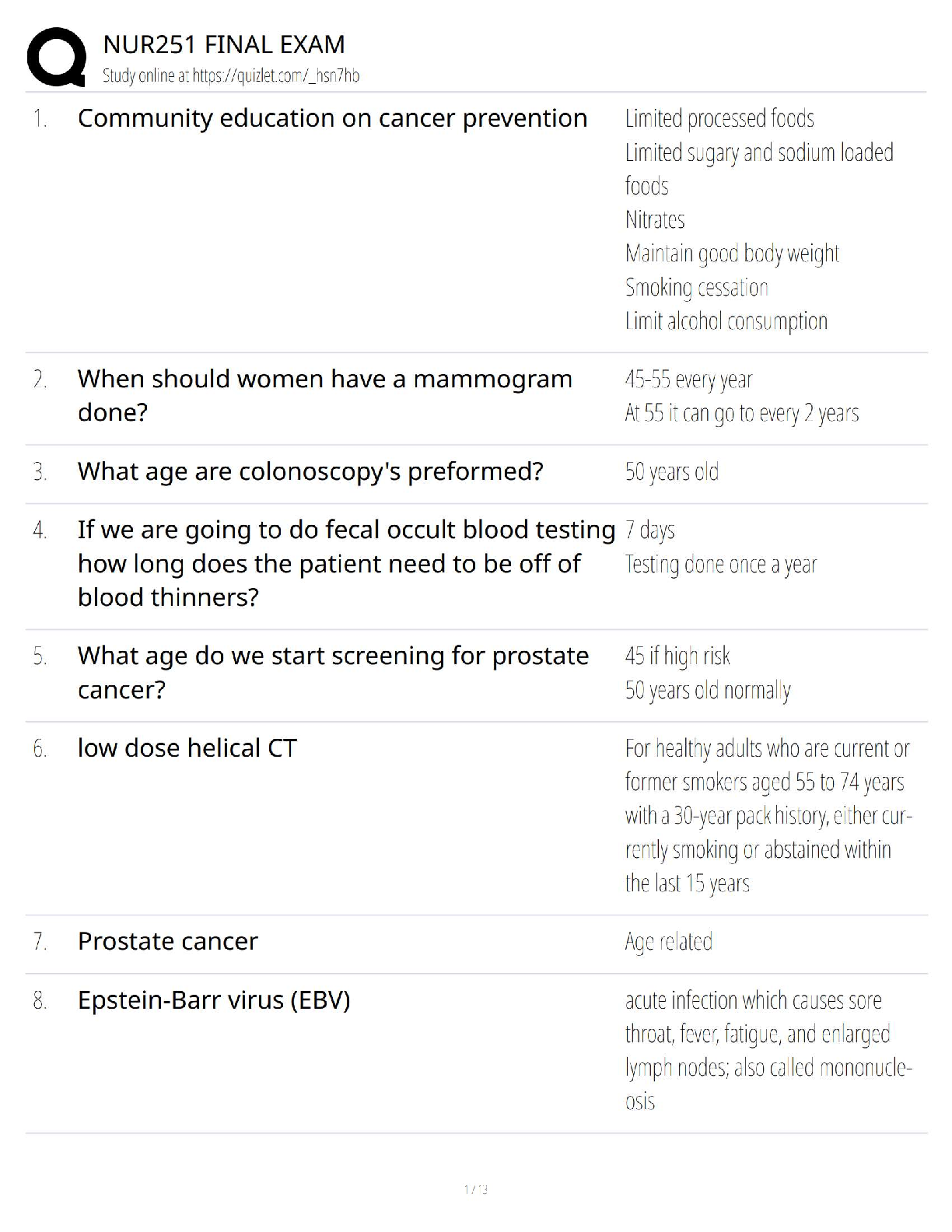Select the colonoscopy age question

(x=310, y=471)
